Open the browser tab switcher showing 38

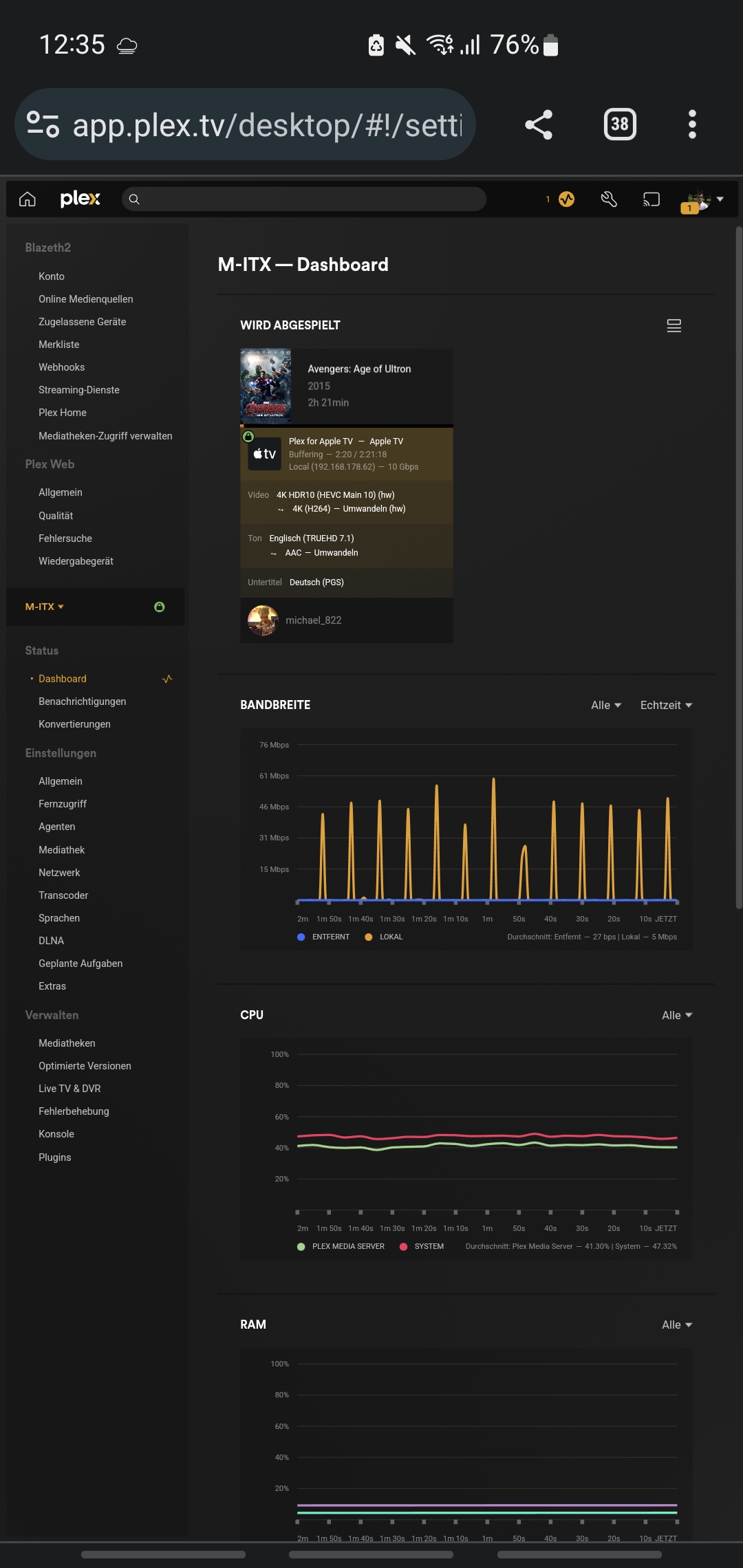click(620, 124)
